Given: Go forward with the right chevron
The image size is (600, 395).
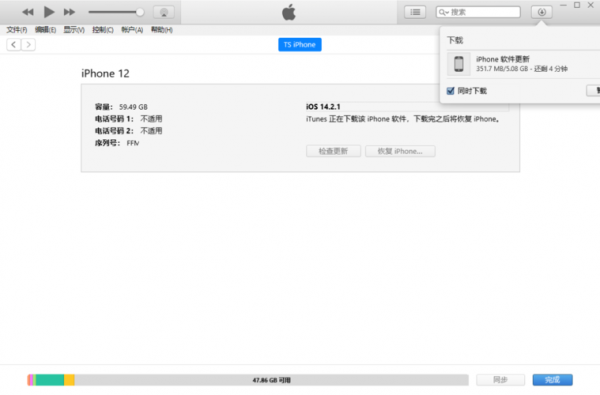Looking at the screenshot, I should coord(28,45).
